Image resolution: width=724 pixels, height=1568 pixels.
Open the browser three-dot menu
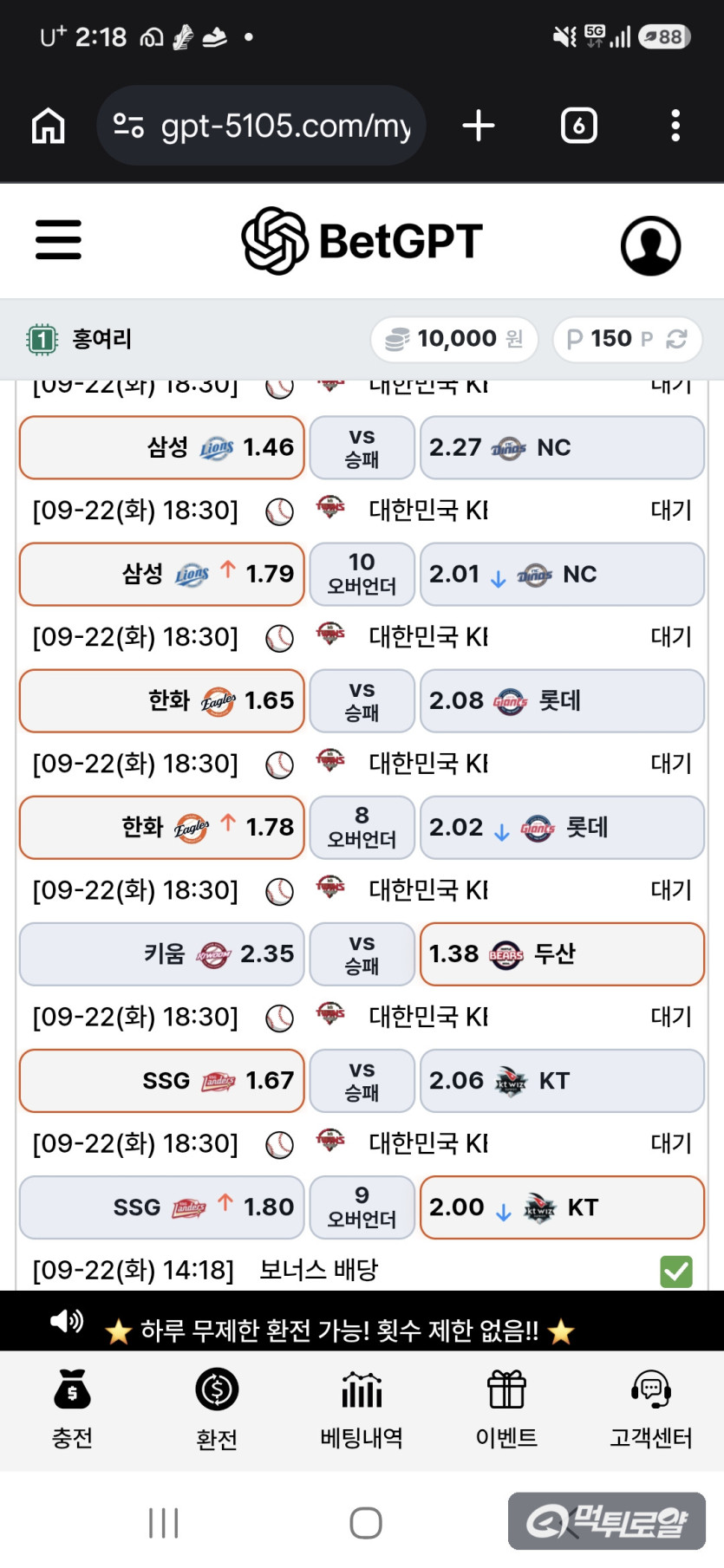click(675, 126)
